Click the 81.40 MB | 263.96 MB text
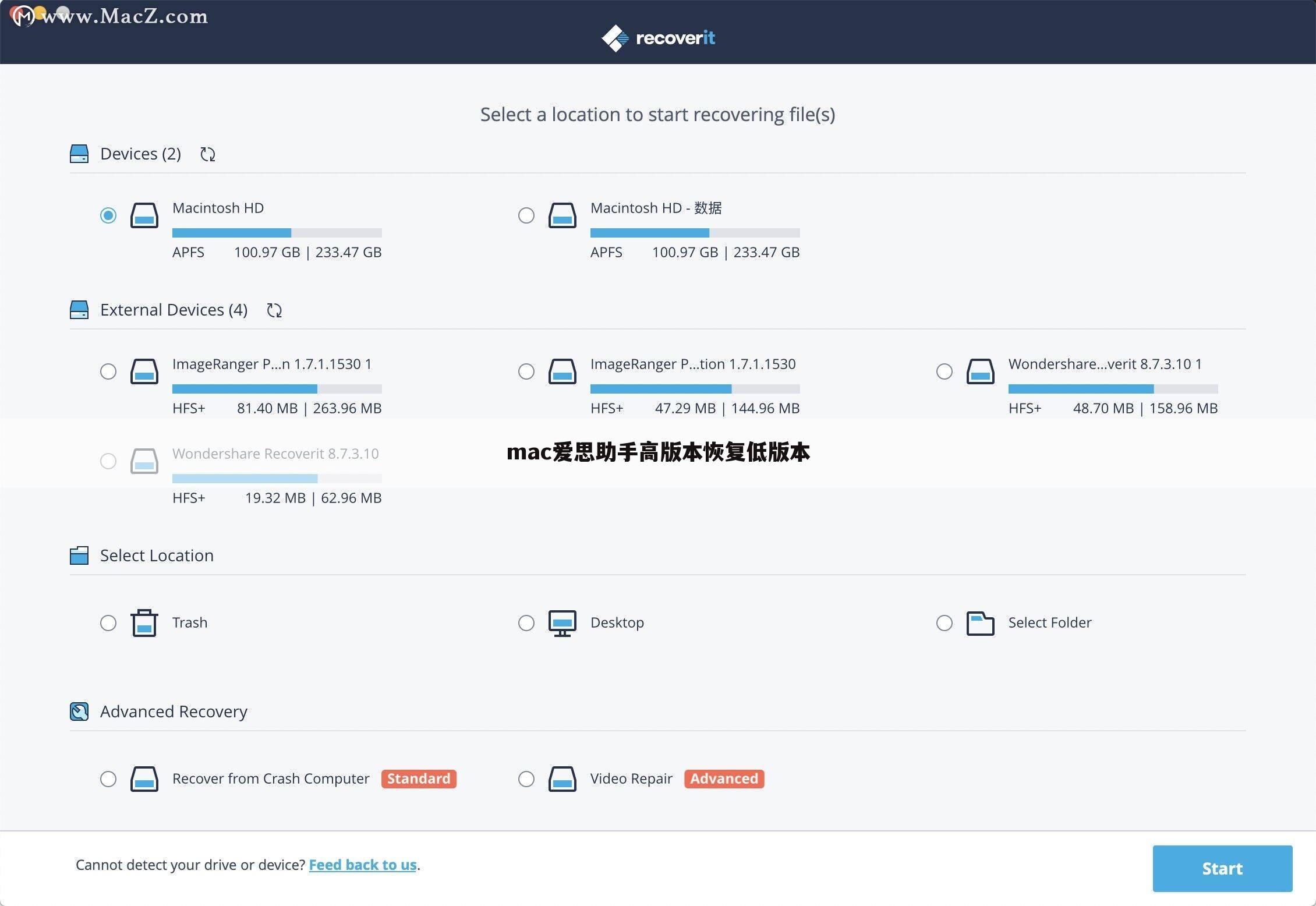Image resolution: width=1316 pixels, height=906 pixels. click(x=309, y=409)
